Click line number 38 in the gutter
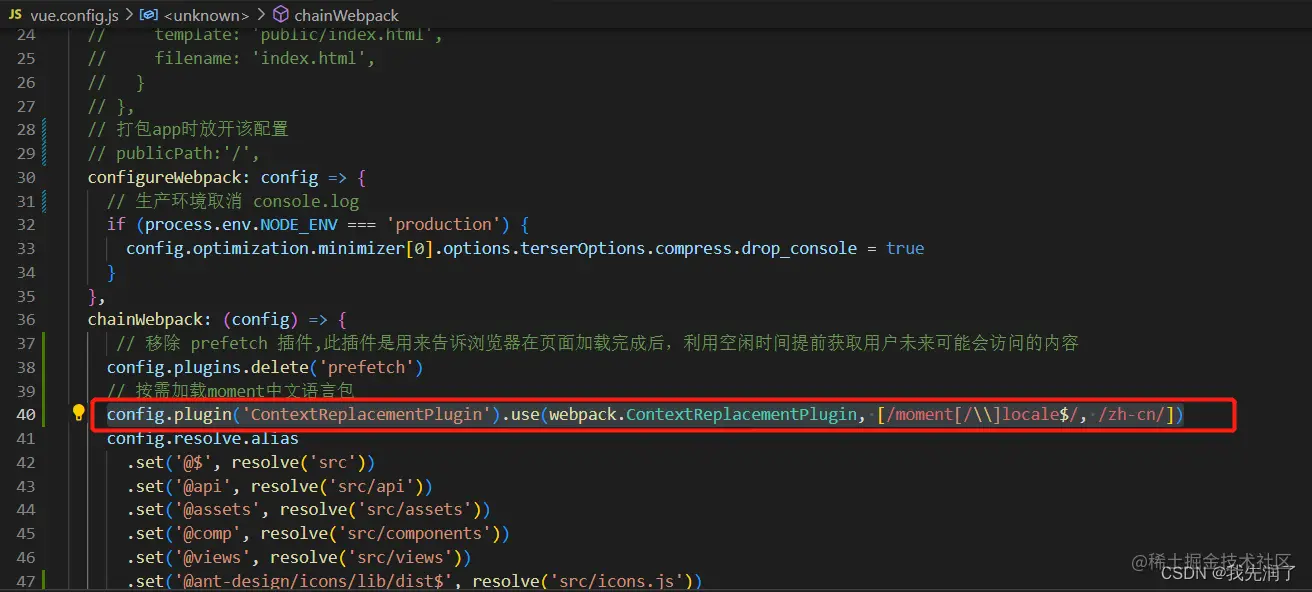 tap(26, 367)
